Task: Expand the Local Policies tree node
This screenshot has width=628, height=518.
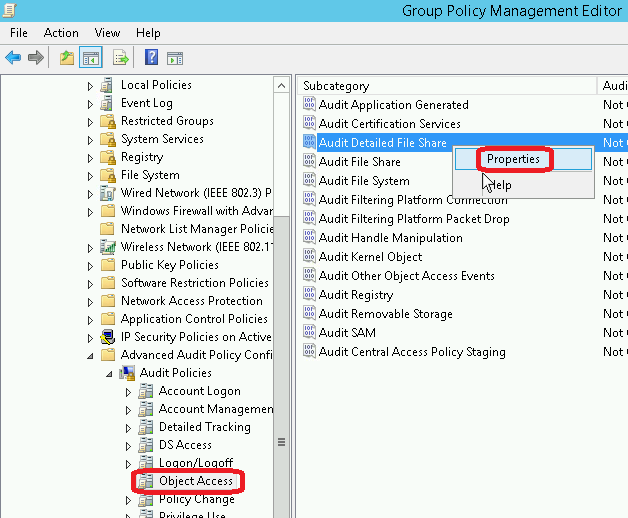Action: click(90, 86)
